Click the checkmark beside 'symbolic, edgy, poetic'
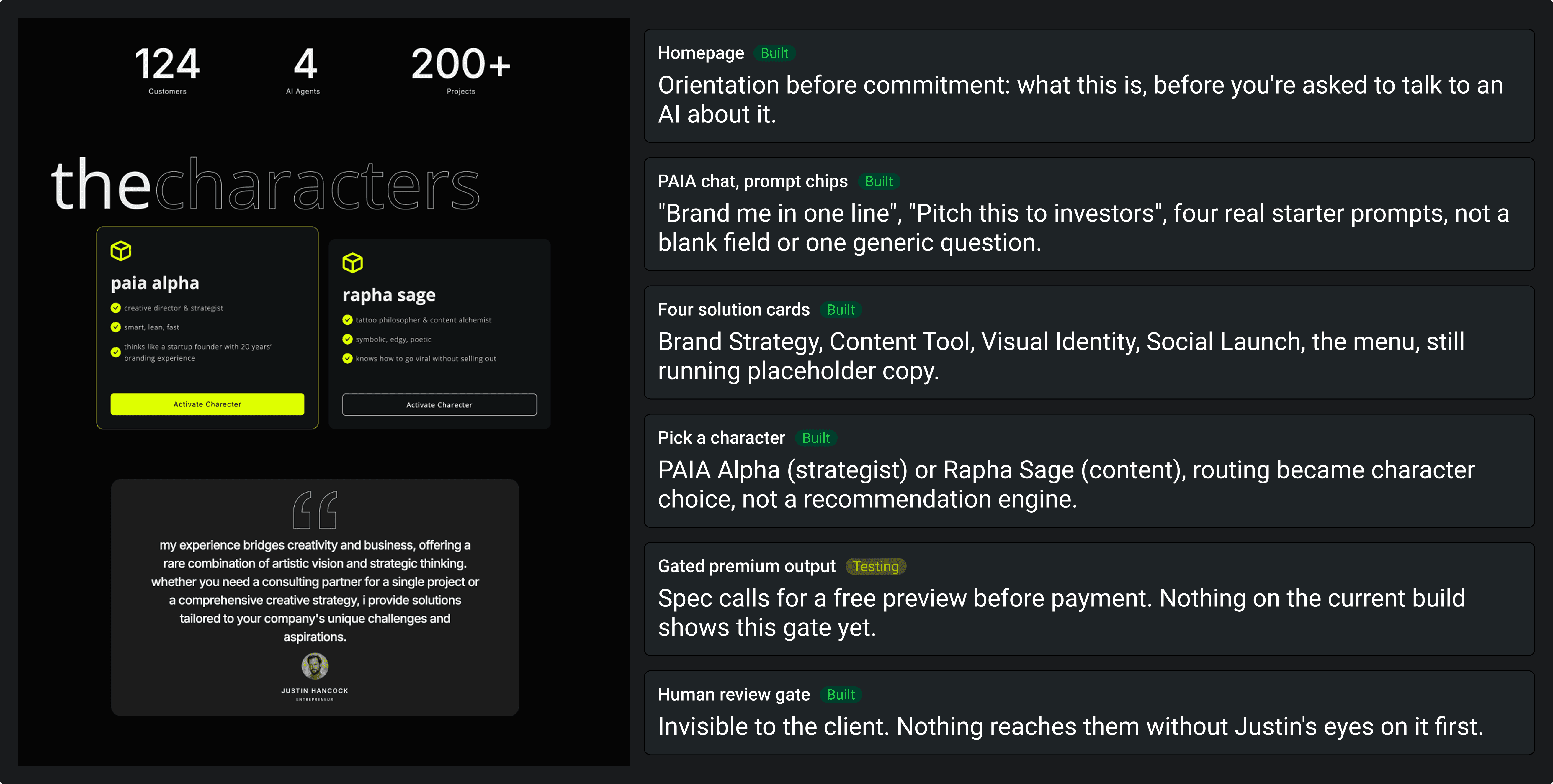Screen dimensions: 1553x784 347,339
